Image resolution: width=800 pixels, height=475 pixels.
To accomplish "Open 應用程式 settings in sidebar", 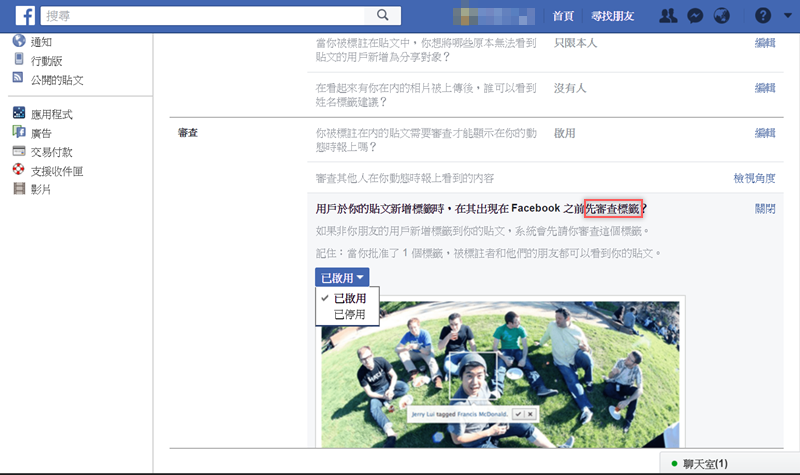I will 52,115.
